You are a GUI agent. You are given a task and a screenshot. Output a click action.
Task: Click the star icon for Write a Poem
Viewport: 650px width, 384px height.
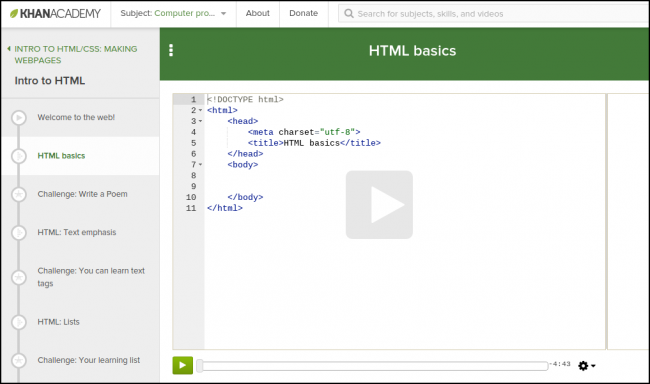pos(19,194)
